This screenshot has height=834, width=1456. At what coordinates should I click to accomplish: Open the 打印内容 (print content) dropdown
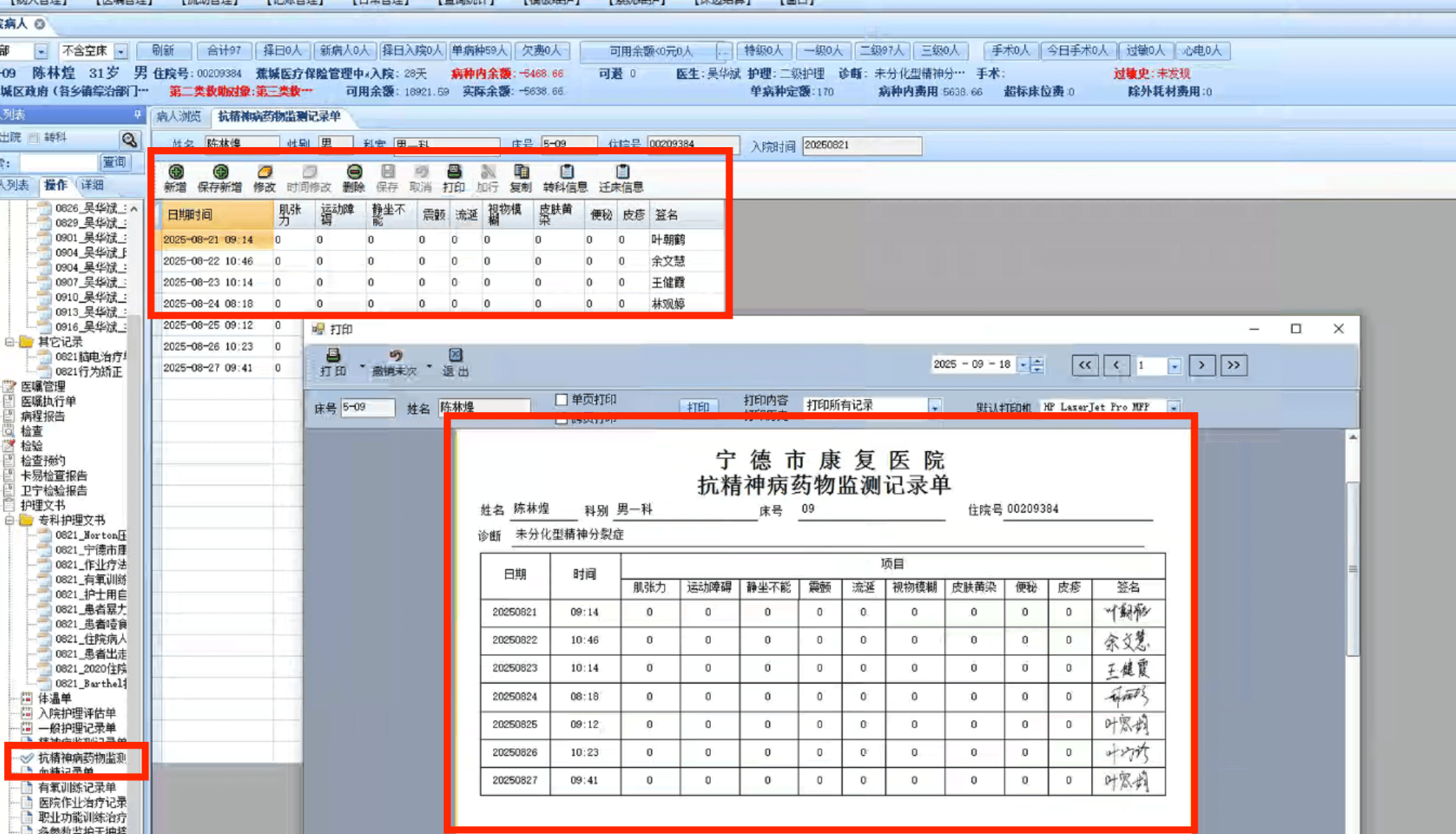pyautogui.click(x=935, y=407)
